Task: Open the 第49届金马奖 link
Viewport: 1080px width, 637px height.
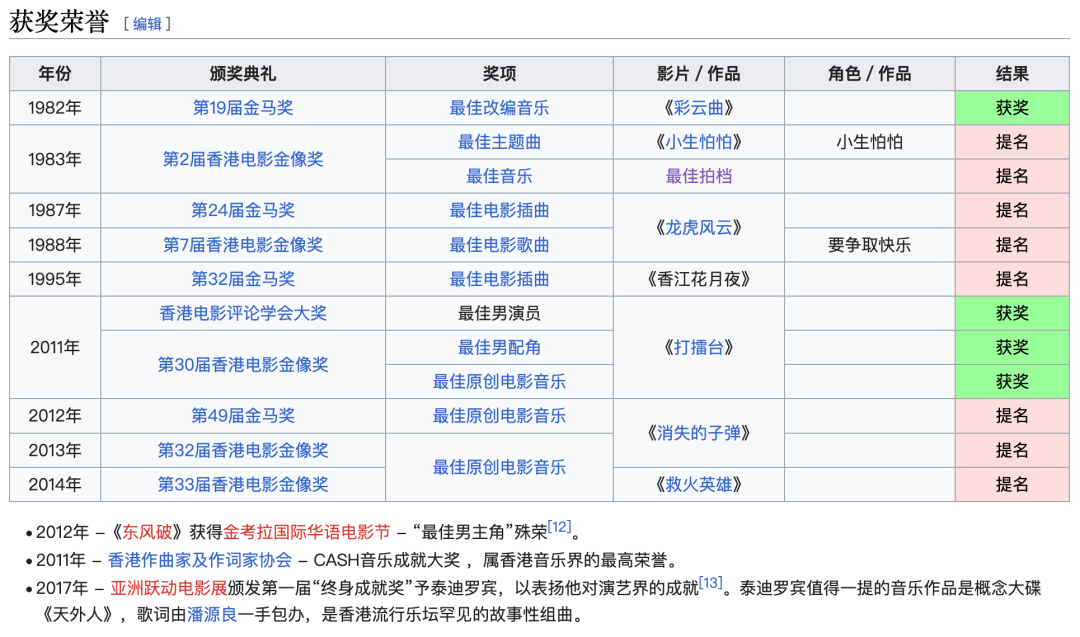Action: pyautogui.click(x=243, y=415)
